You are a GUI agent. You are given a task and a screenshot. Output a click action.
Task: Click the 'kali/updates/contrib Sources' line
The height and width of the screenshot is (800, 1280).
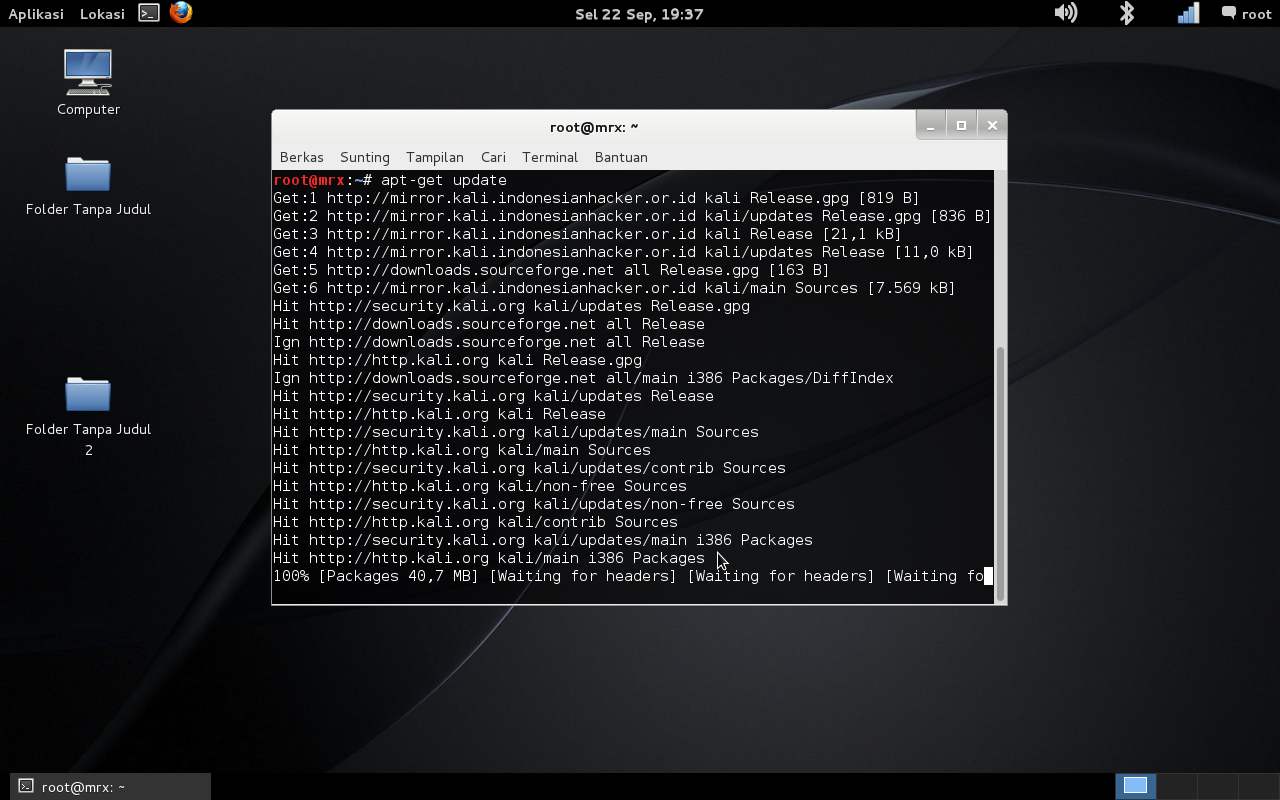[529, 468]
